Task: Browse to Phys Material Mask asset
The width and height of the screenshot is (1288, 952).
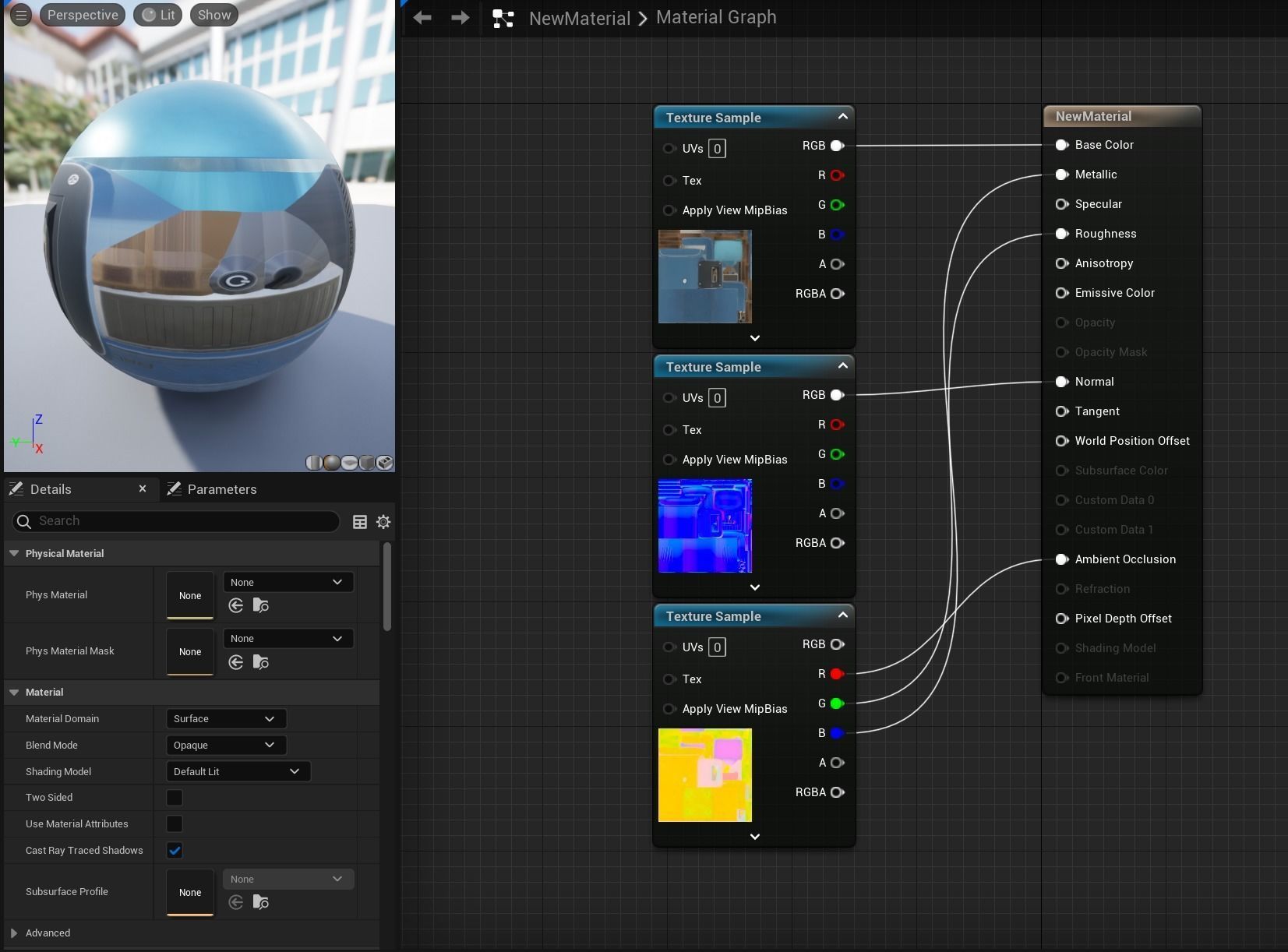Action: point(261,662)
